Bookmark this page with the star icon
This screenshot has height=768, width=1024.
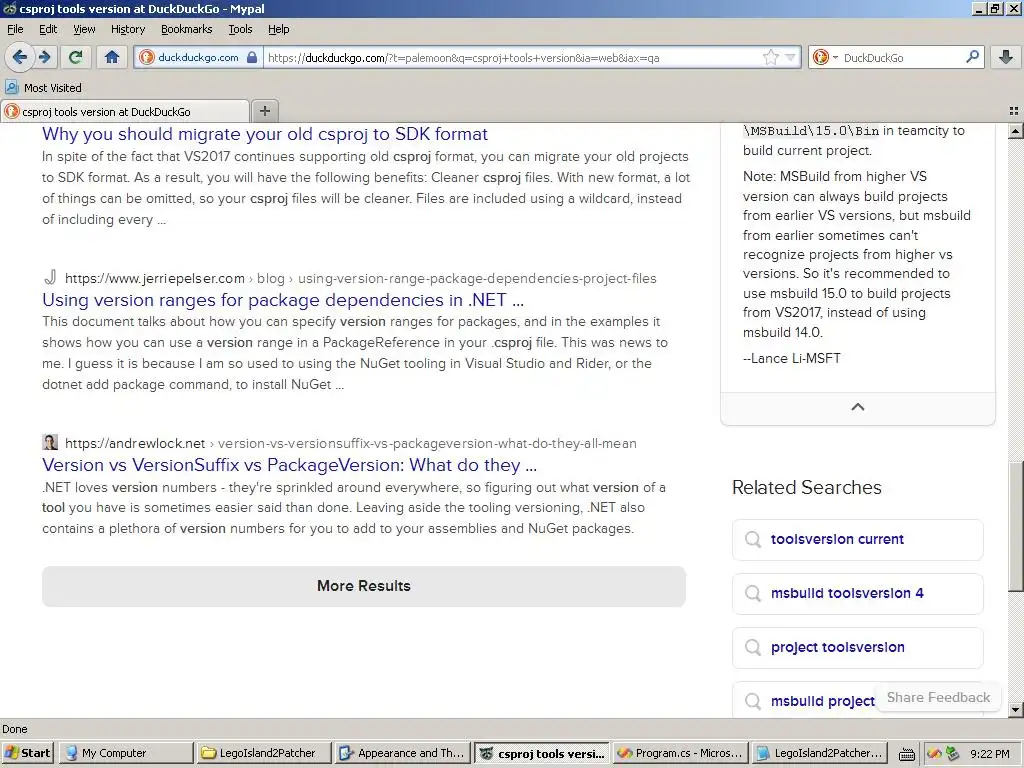(771, 57)
